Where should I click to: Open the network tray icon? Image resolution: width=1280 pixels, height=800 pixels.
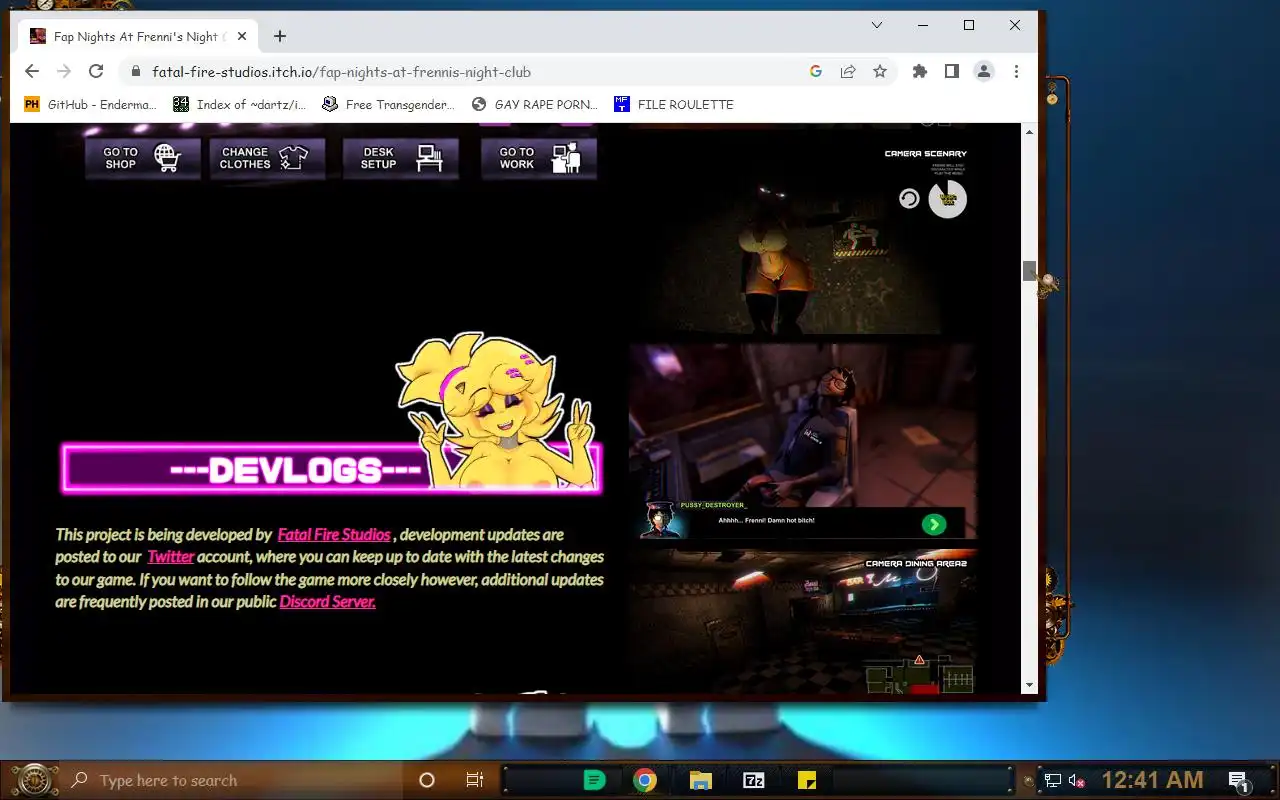1053,781
